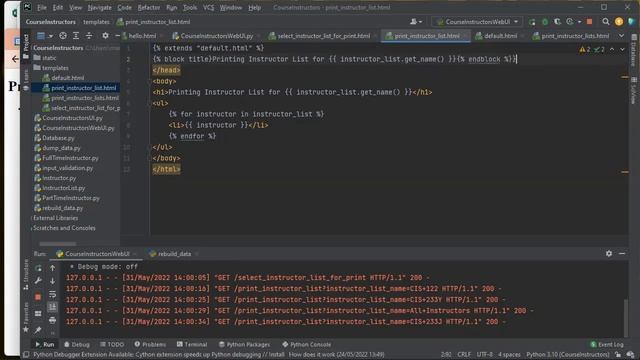
Task: Click the Debug bug icon in the main toolbar
Action: point(545,22)
